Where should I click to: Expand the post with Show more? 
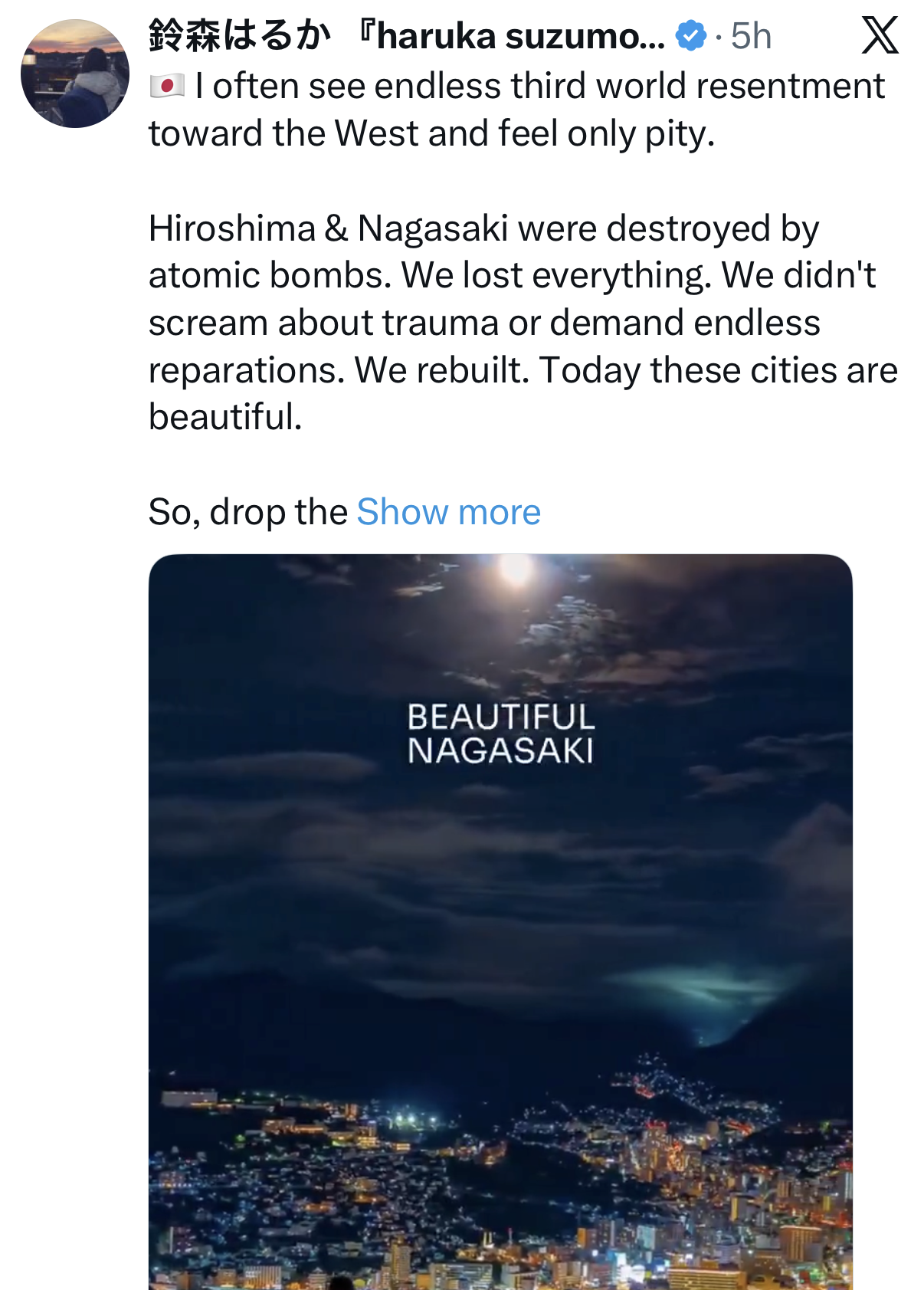(x=448, y=512)
